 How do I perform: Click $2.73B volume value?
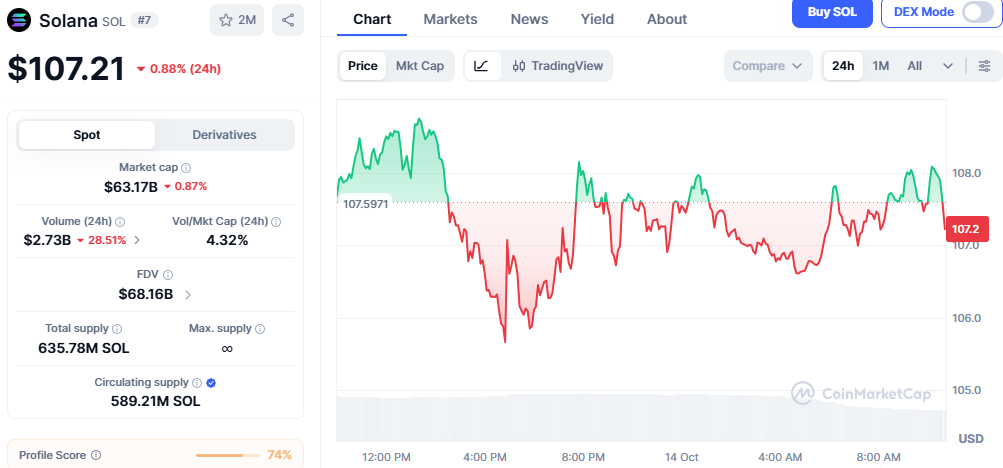pyautogui.click(x=47, y=240)
